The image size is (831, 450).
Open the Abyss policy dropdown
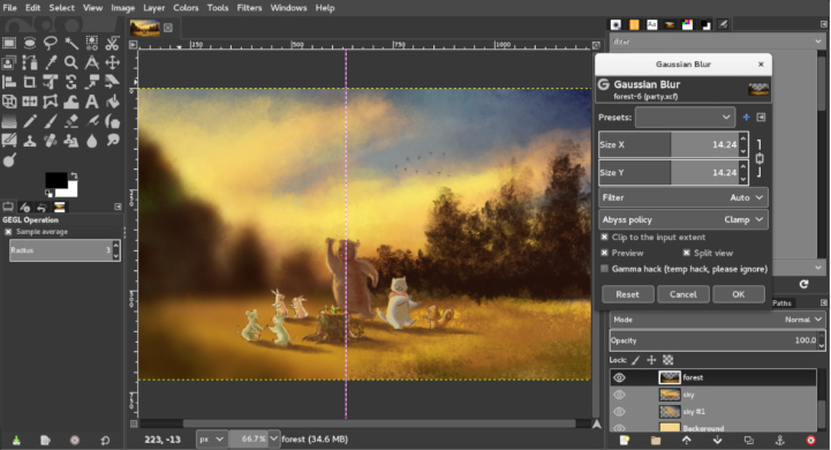(683, 219)
